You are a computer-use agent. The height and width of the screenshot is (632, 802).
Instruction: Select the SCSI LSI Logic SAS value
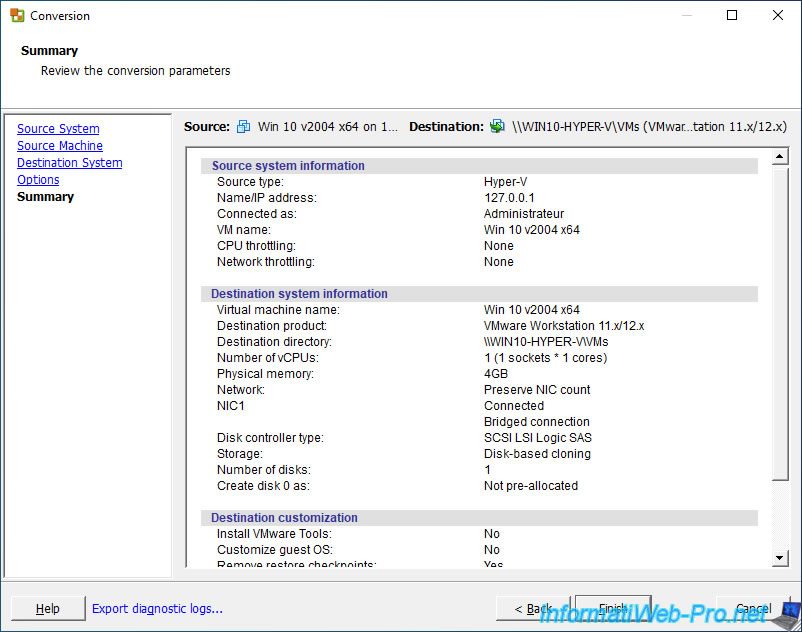538,438
